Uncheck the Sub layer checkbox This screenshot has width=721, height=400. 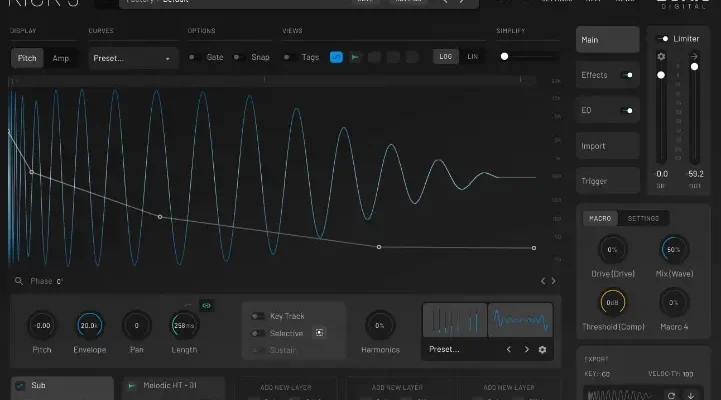21,385
